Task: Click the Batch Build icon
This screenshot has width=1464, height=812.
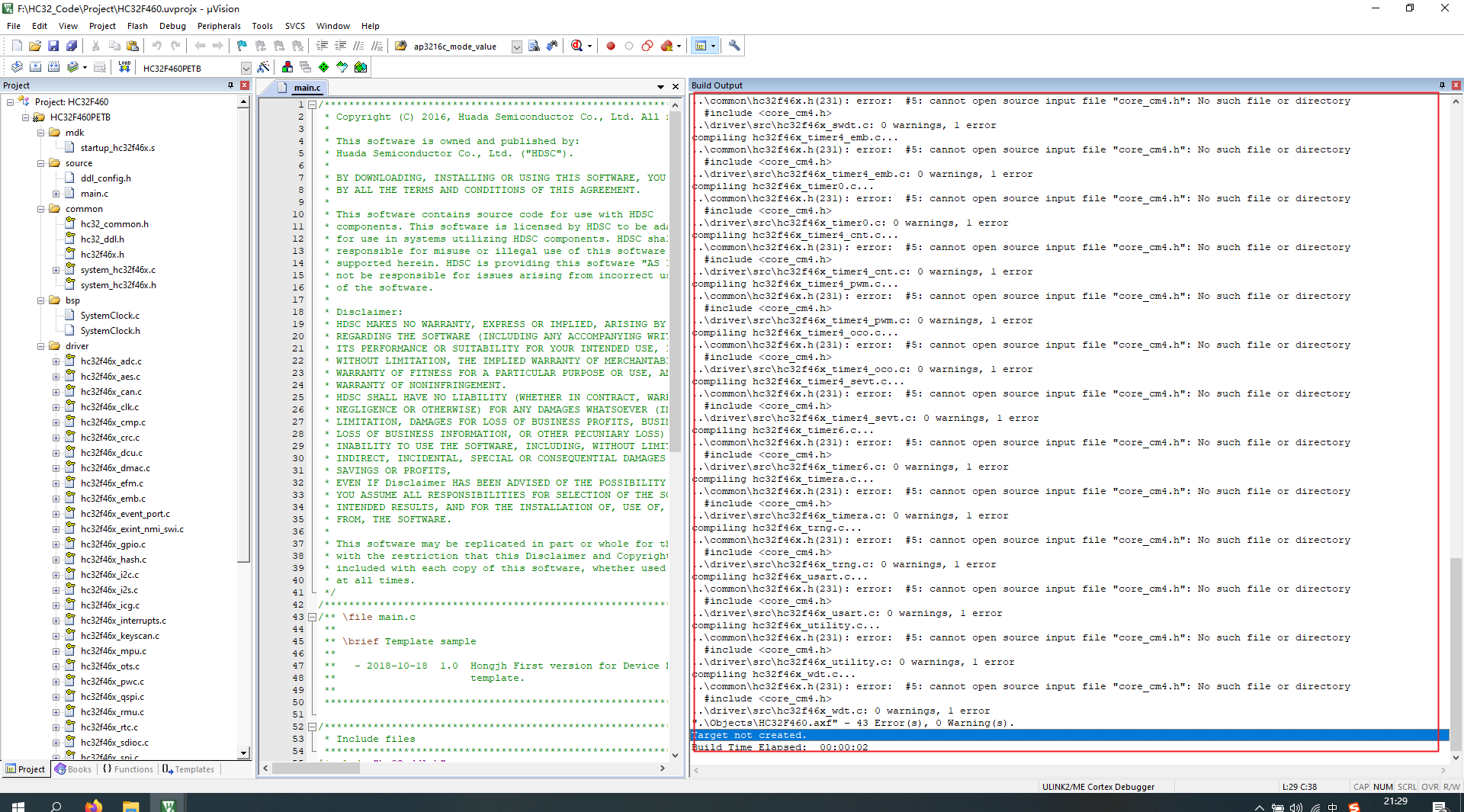Action: click(x=72, y=67)
